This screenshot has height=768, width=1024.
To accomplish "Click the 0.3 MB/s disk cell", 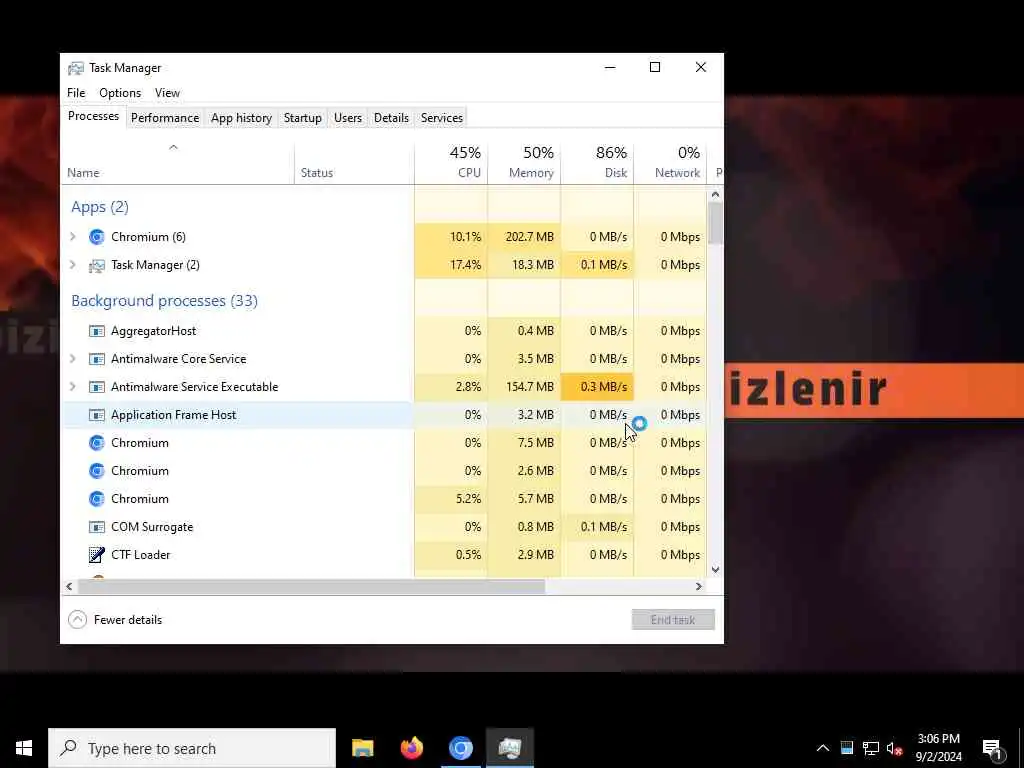I will [598, 387].
